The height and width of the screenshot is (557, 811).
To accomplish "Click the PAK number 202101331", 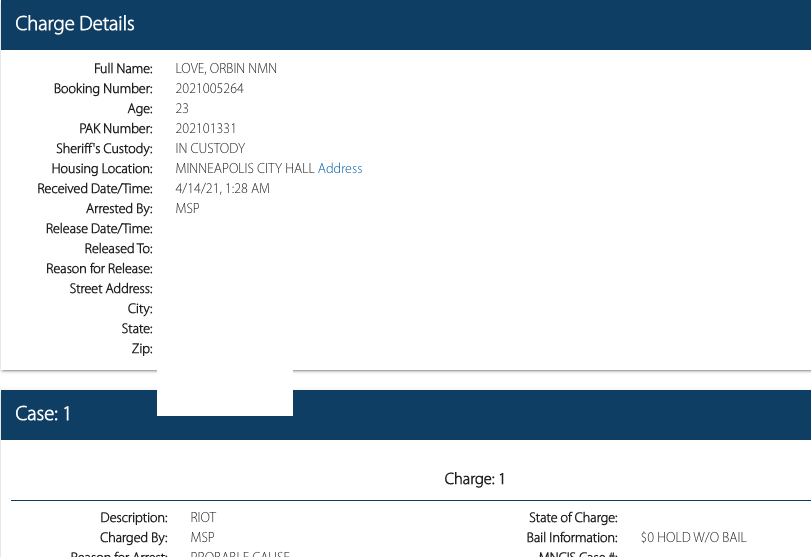I will [x=205, y=129].
